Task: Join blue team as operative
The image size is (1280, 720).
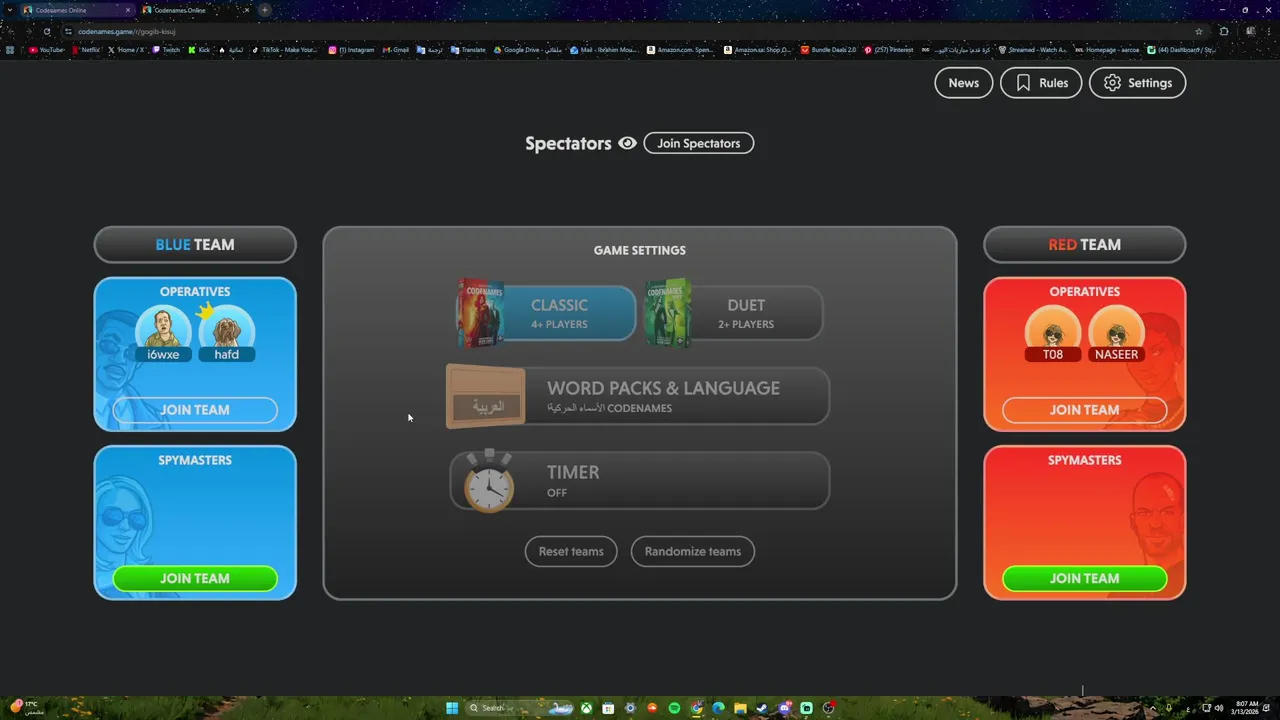Action: tap(195, 410)
